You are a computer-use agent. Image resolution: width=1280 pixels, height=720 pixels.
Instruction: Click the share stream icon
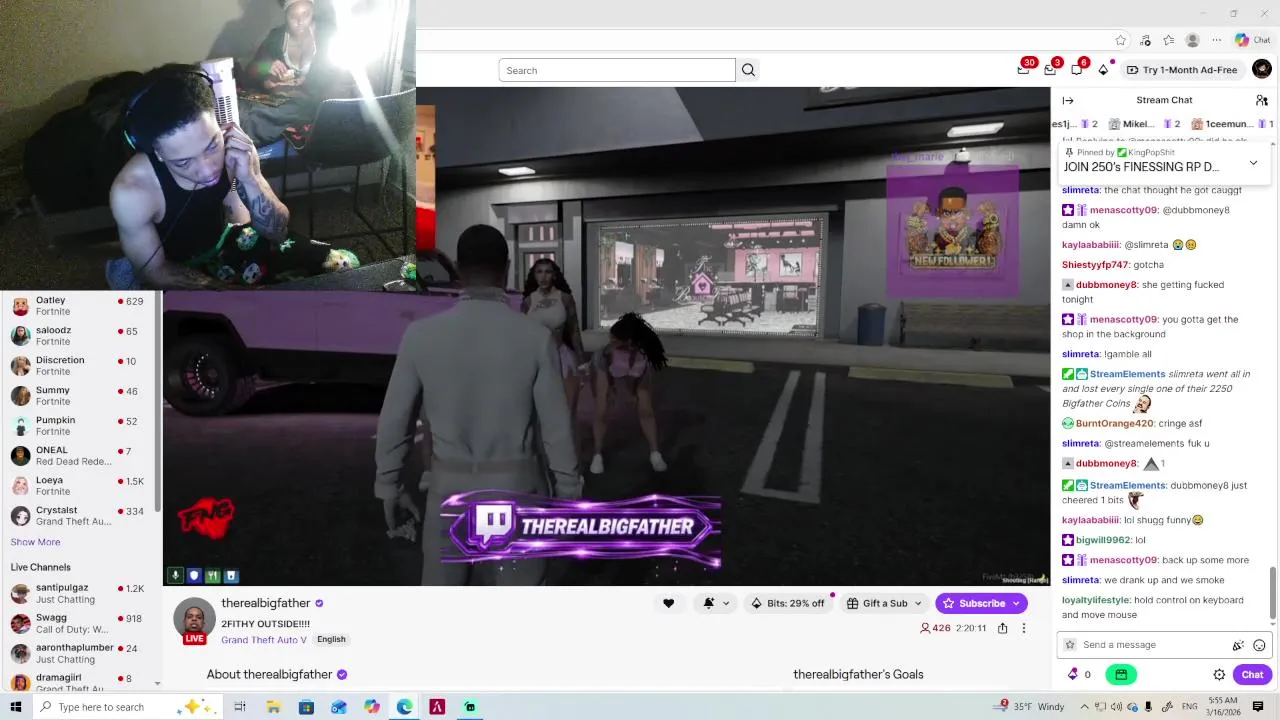[x=1002, y=628]
